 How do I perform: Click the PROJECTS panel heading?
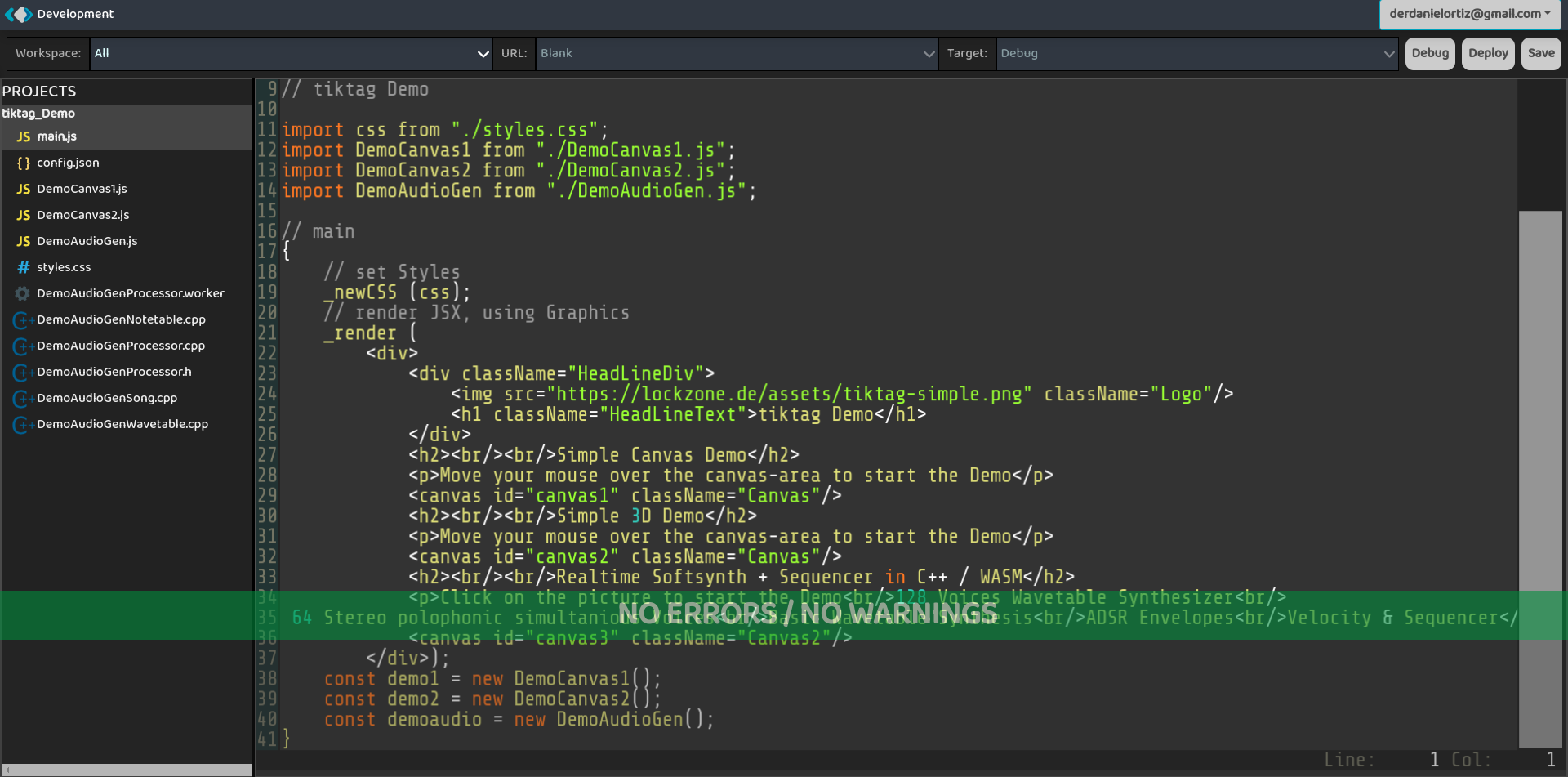(39, 92)
